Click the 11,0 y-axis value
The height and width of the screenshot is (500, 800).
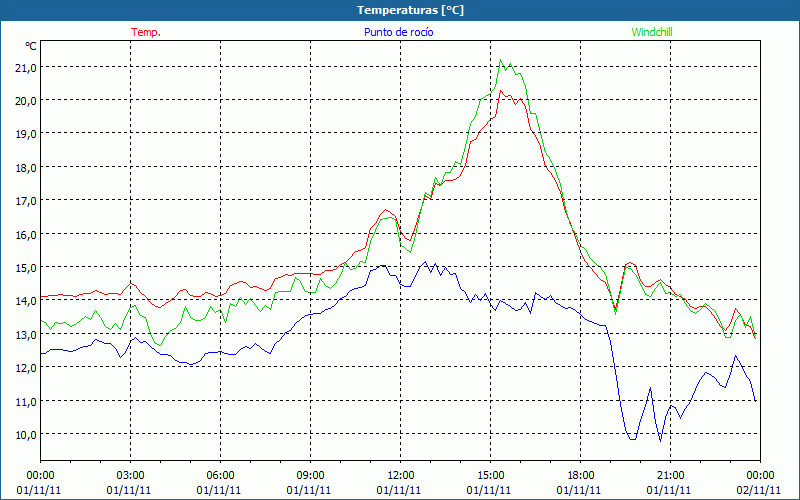click(x=26, y=402)
